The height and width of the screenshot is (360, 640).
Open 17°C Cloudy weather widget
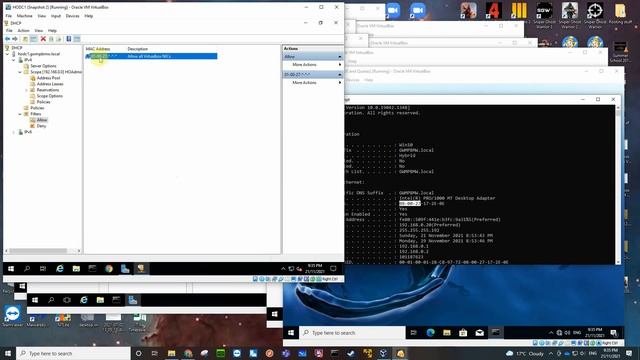pyautogui.click(x=525, y=353)
